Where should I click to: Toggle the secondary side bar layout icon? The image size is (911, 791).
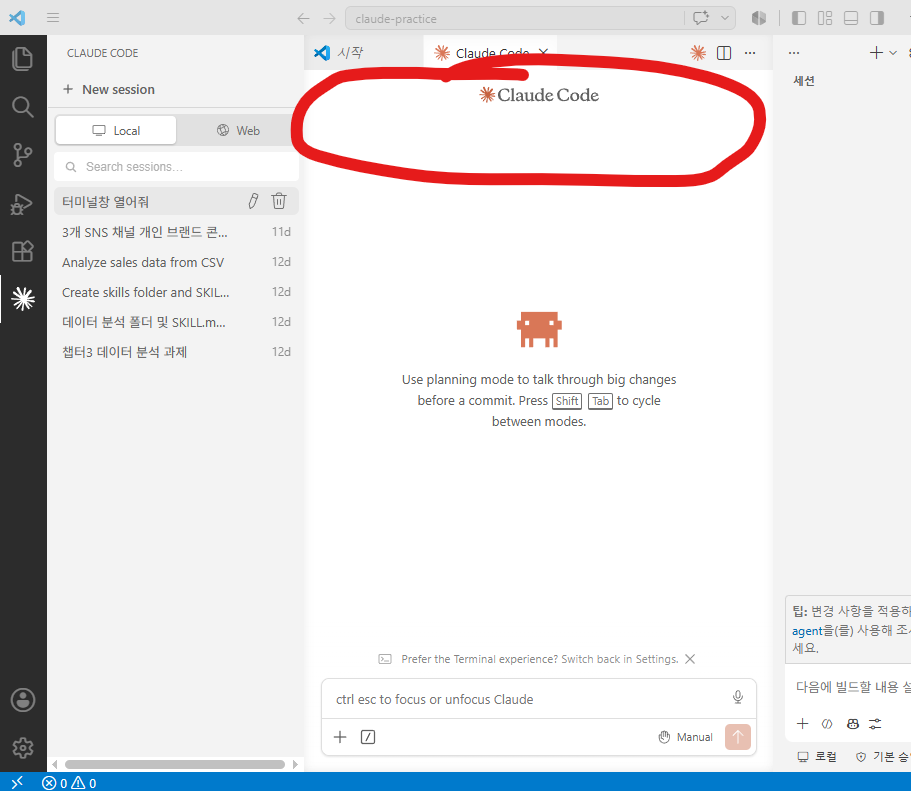(x=876, y=18)
